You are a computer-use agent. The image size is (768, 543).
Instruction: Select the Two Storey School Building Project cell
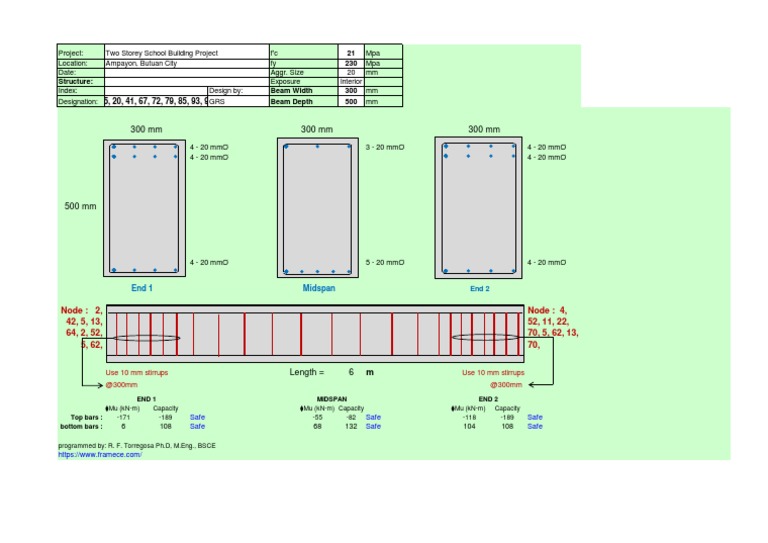187,52
